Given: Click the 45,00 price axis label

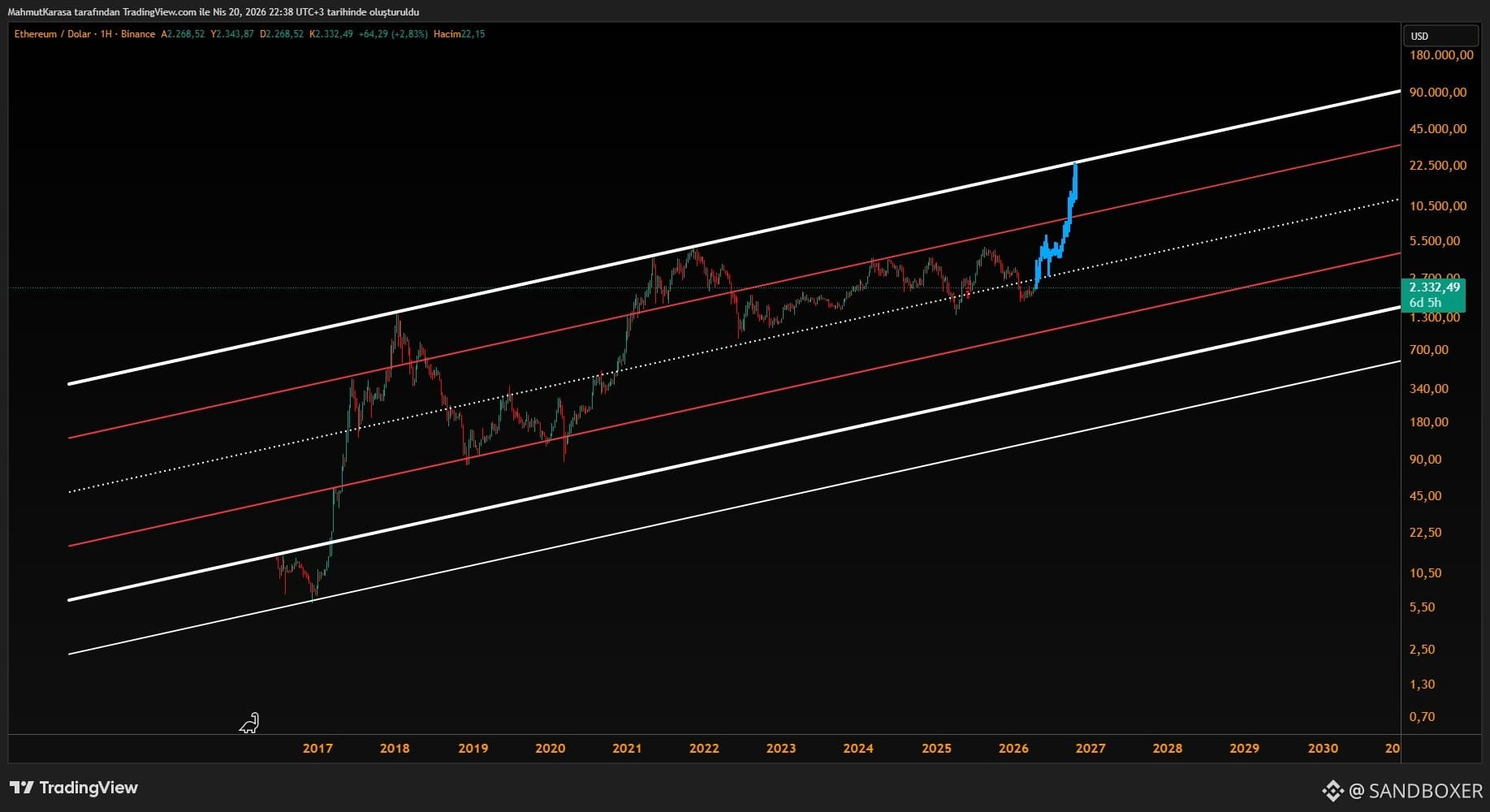Looking at the screenshot, I should point(1426,495).
